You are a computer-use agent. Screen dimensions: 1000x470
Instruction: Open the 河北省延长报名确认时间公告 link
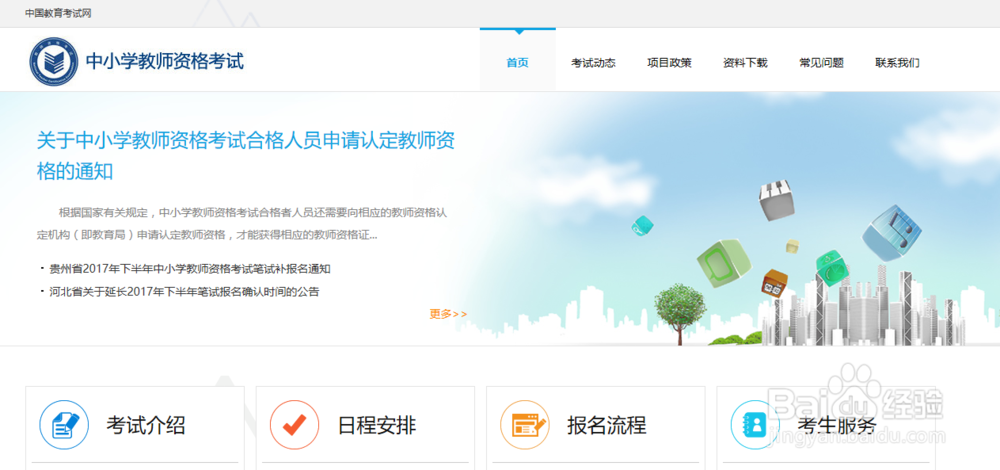tap(184, 292)
